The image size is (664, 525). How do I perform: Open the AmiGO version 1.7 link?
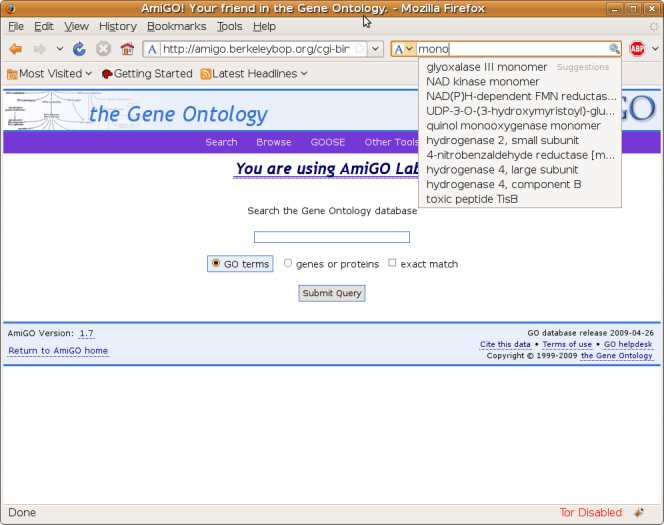86,334
